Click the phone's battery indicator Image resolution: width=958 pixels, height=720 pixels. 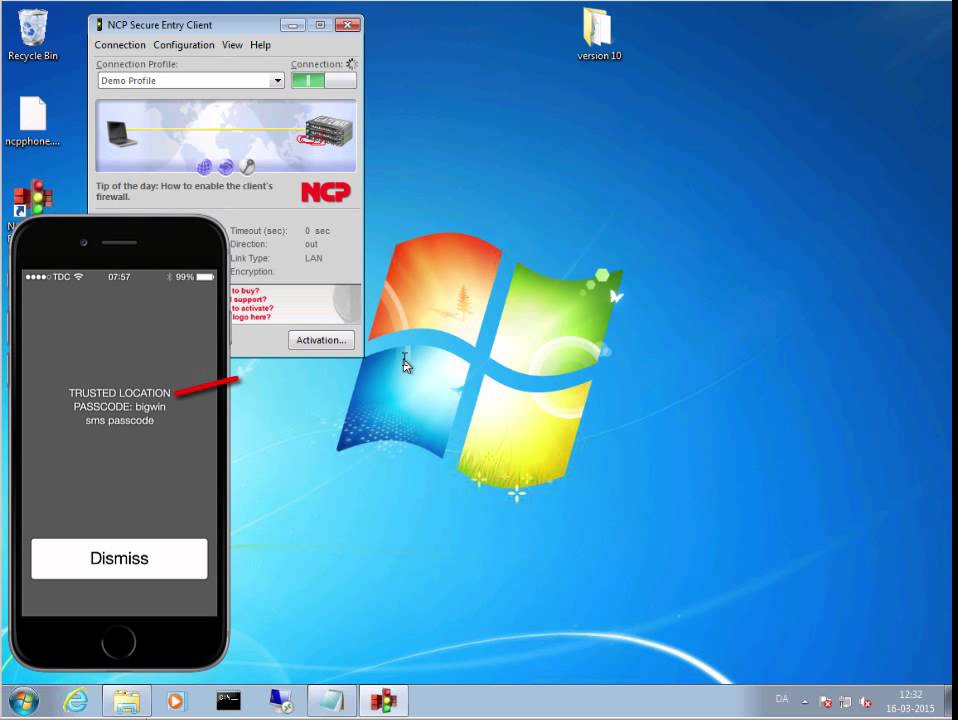[205, 277]
